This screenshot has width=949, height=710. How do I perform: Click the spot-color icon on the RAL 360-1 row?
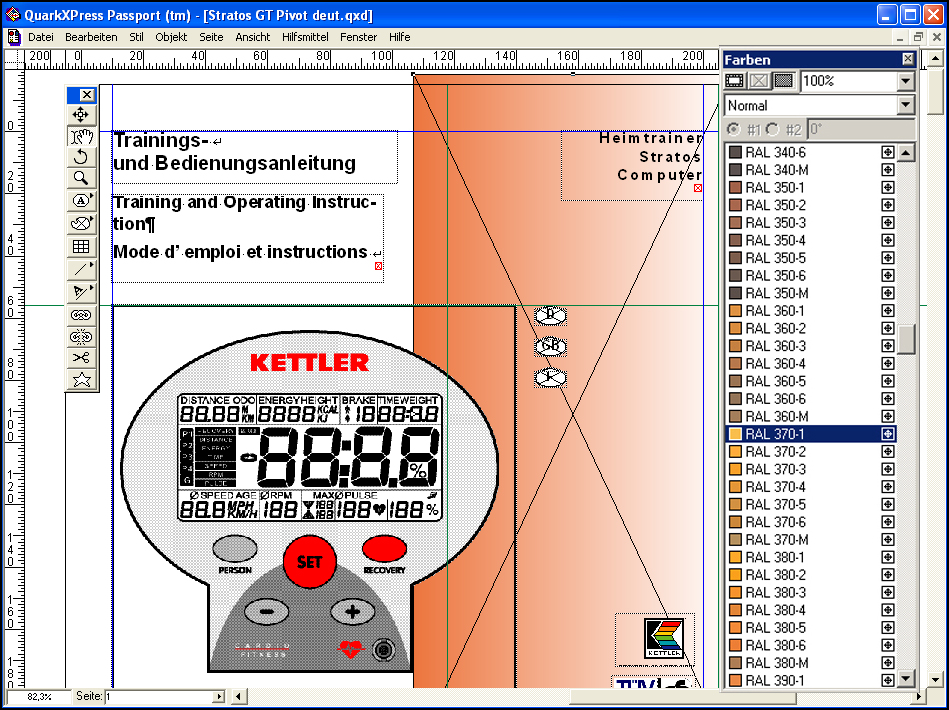[x=887, y=311]
